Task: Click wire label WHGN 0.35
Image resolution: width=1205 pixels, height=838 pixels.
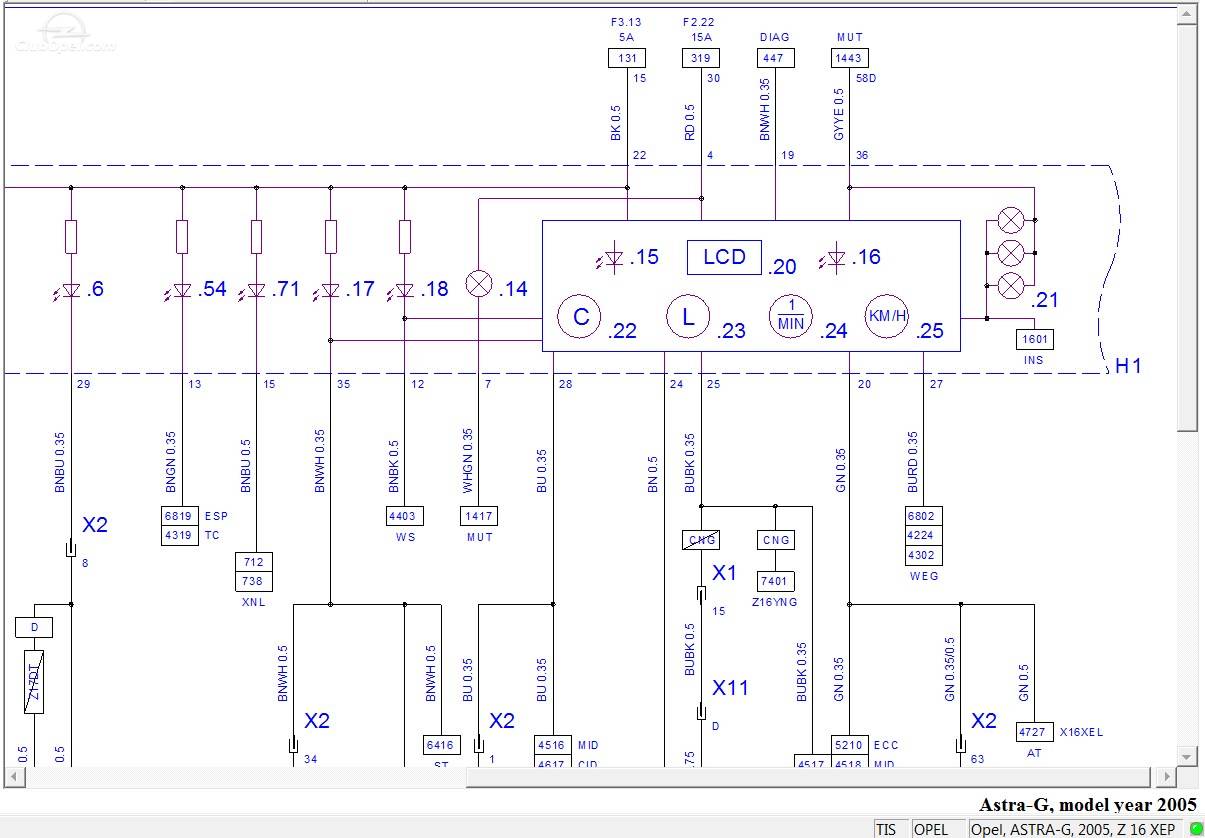Action: pyautogui.click(x=468, y=461)
